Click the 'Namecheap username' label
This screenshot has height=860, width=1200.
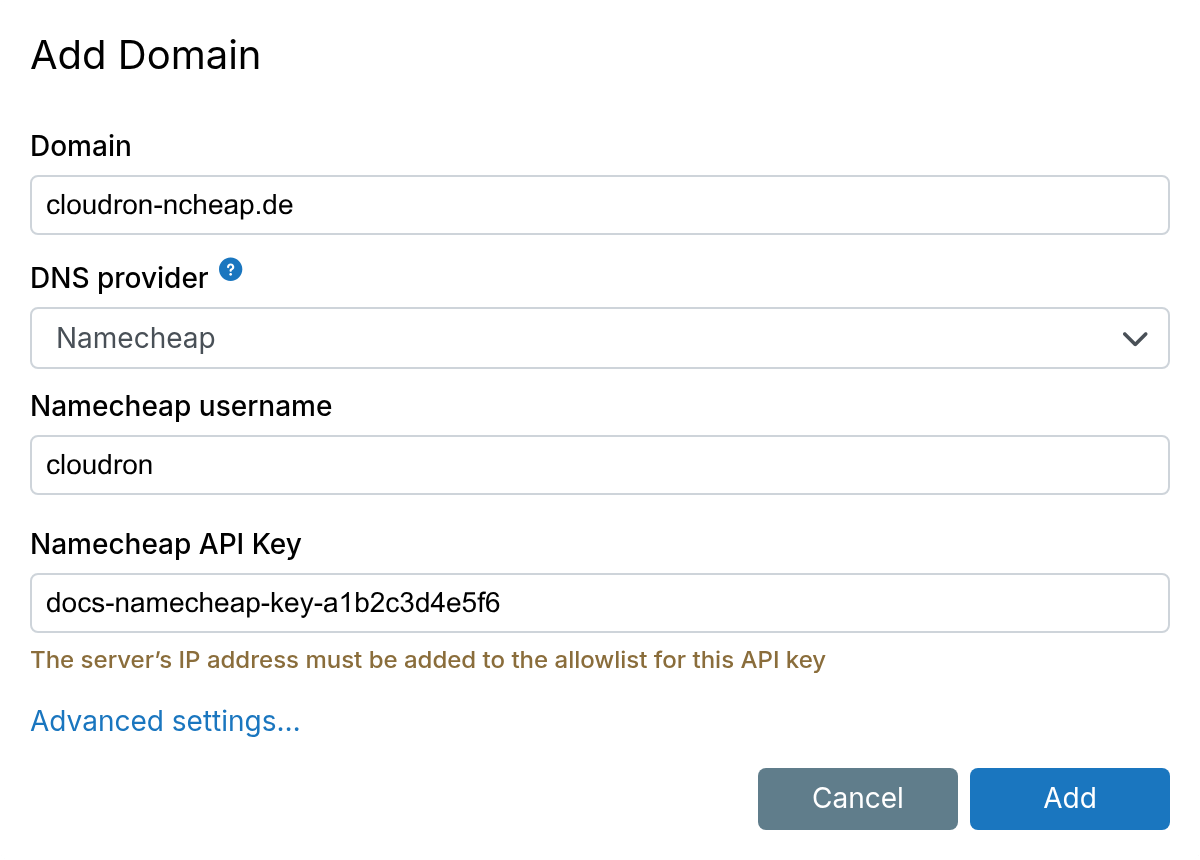(181, 406)
